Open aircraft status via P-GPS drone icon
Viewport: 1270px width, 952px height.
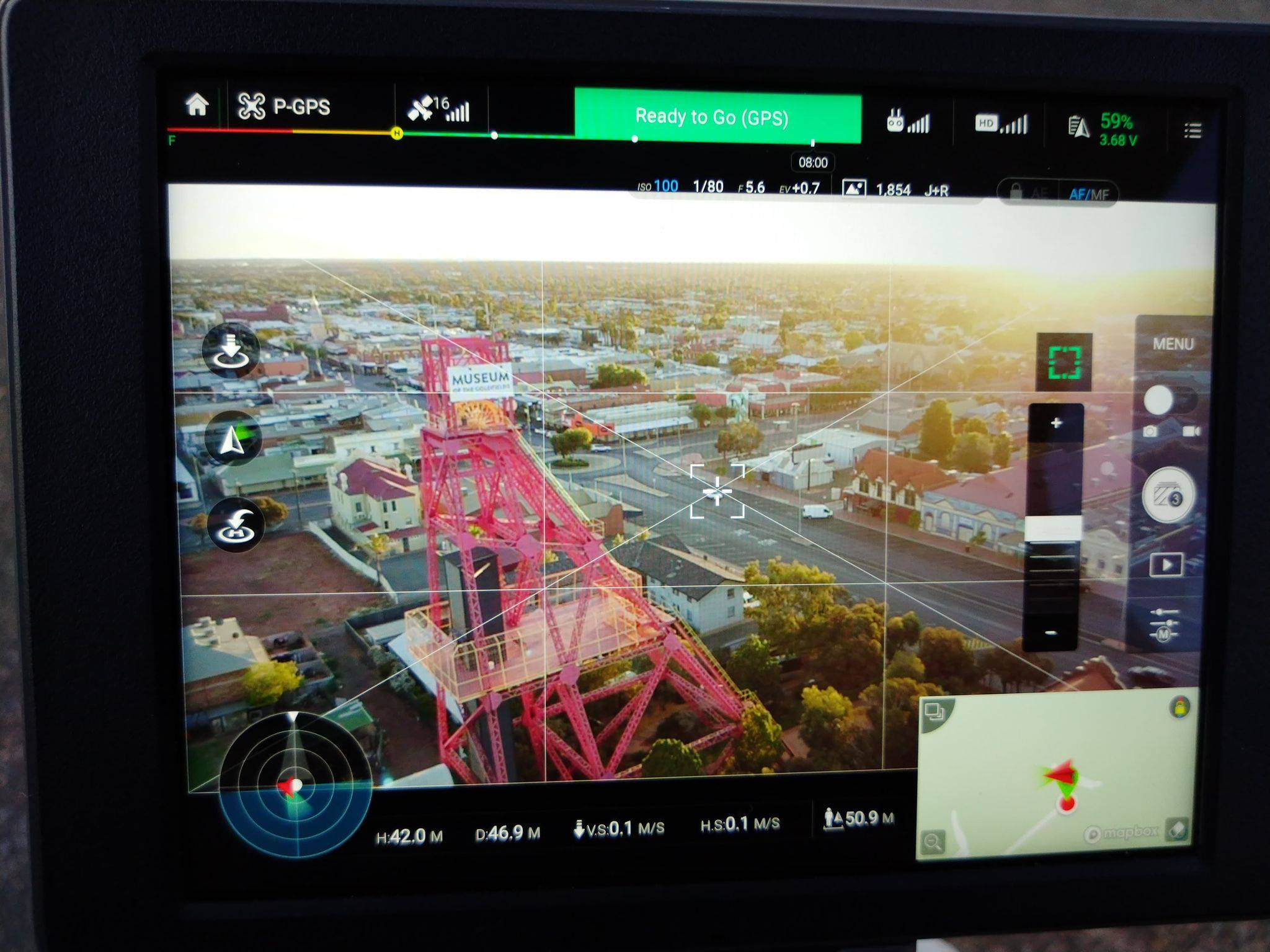[x=252, y=107]
